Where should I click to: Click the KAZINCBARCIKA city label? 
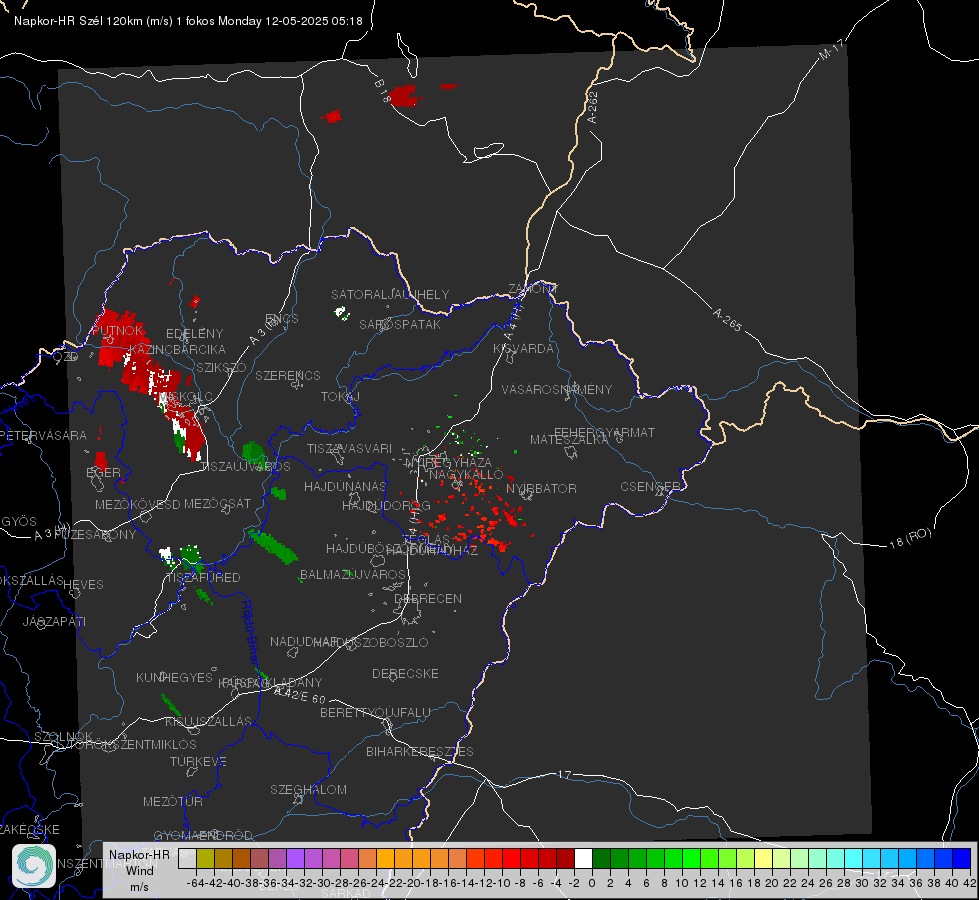click(x=177, y=349)
